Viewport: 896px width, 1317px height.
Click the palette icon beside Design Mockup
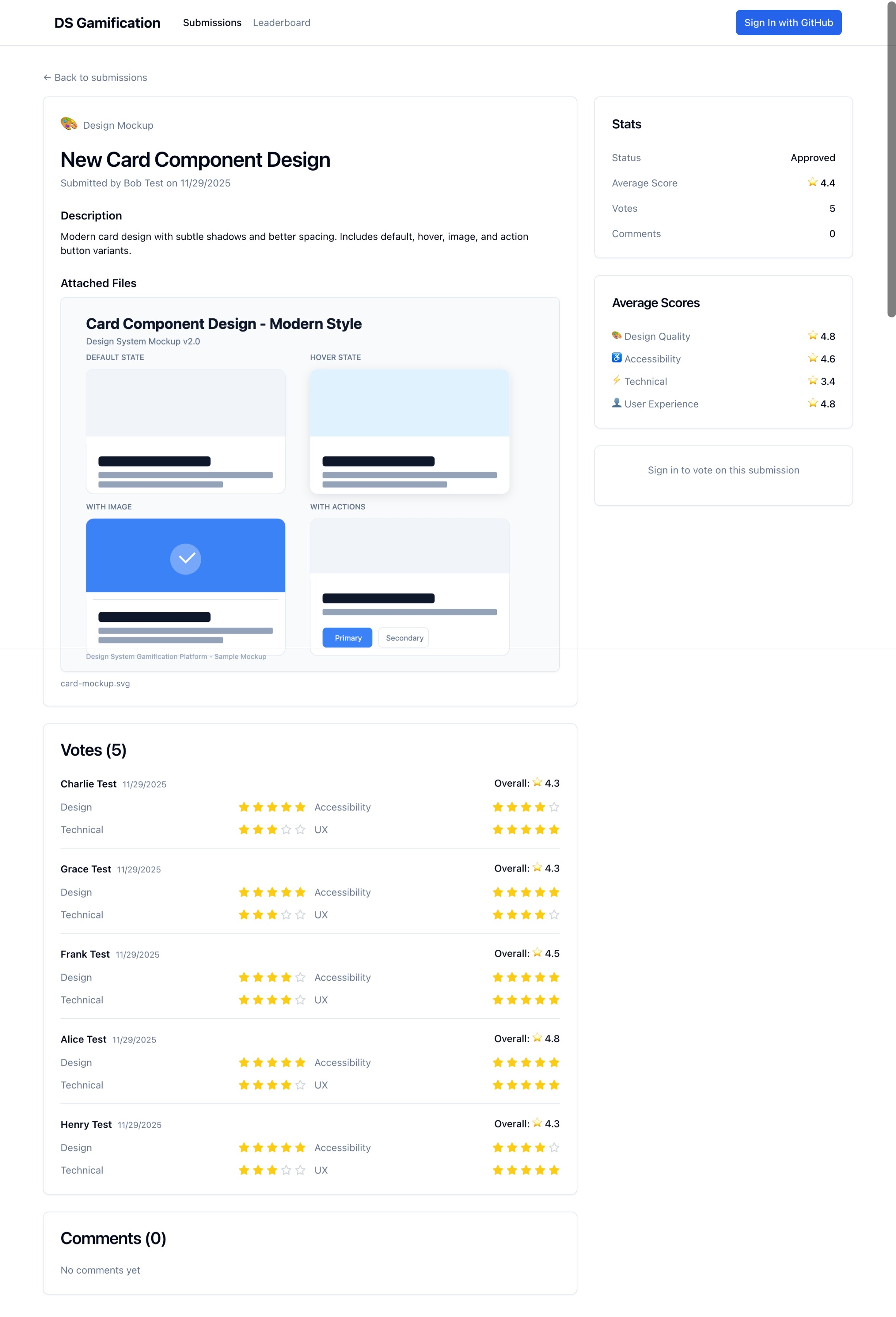(69, 124)
